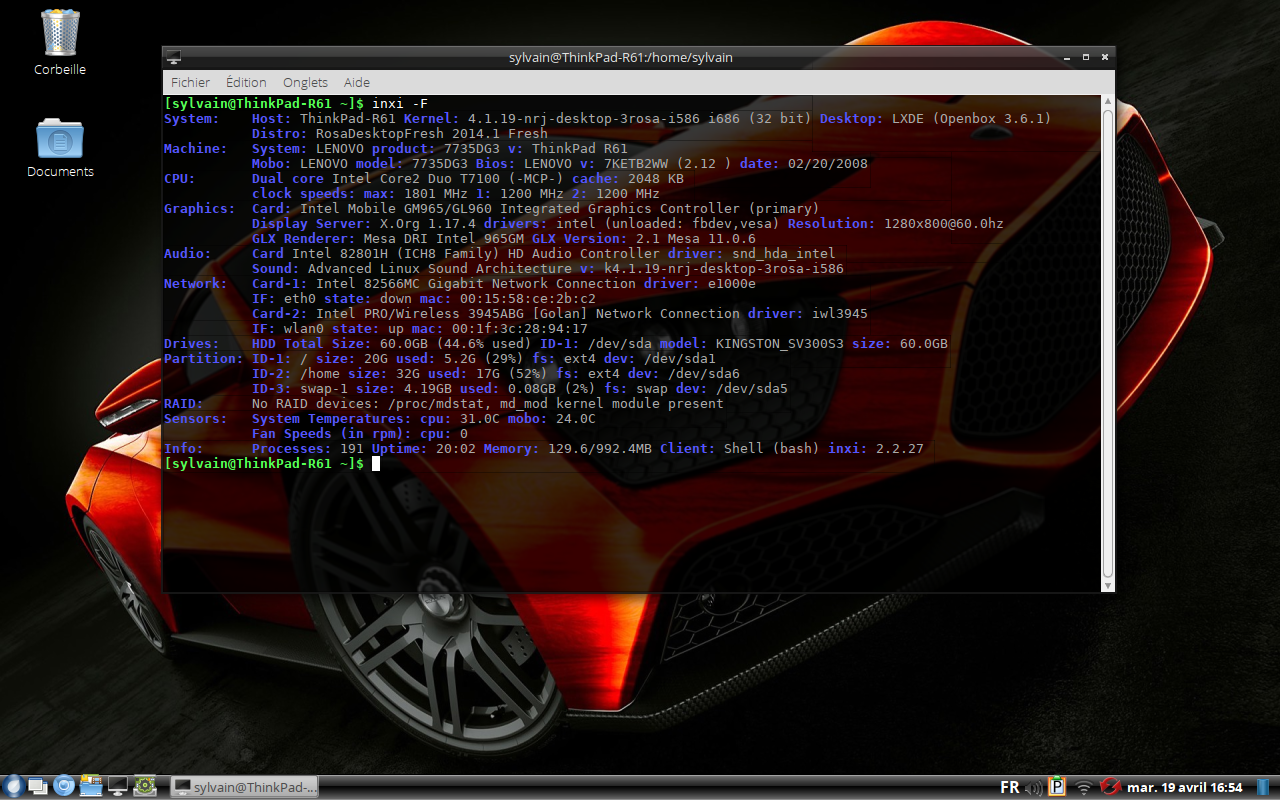
Task: Open the Corbeille trash icon
Action: tap(60, 34)
